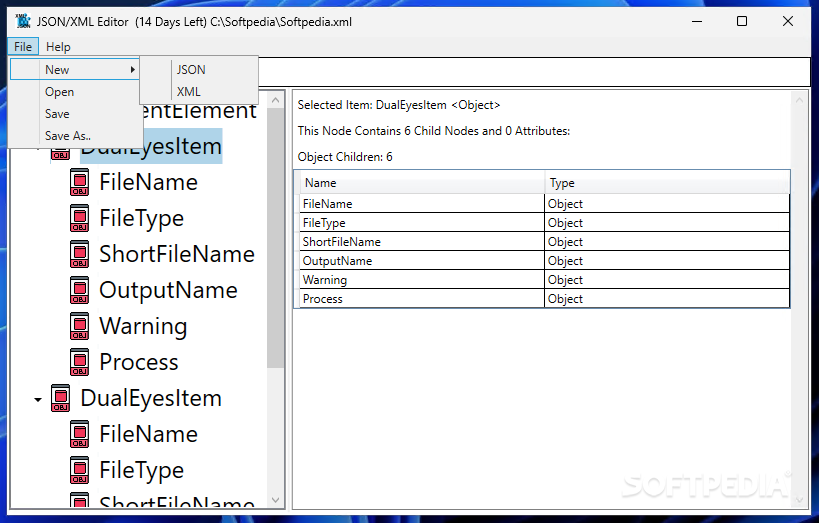Select FileName node under highlighted DualEyesItem

point(148,182)
